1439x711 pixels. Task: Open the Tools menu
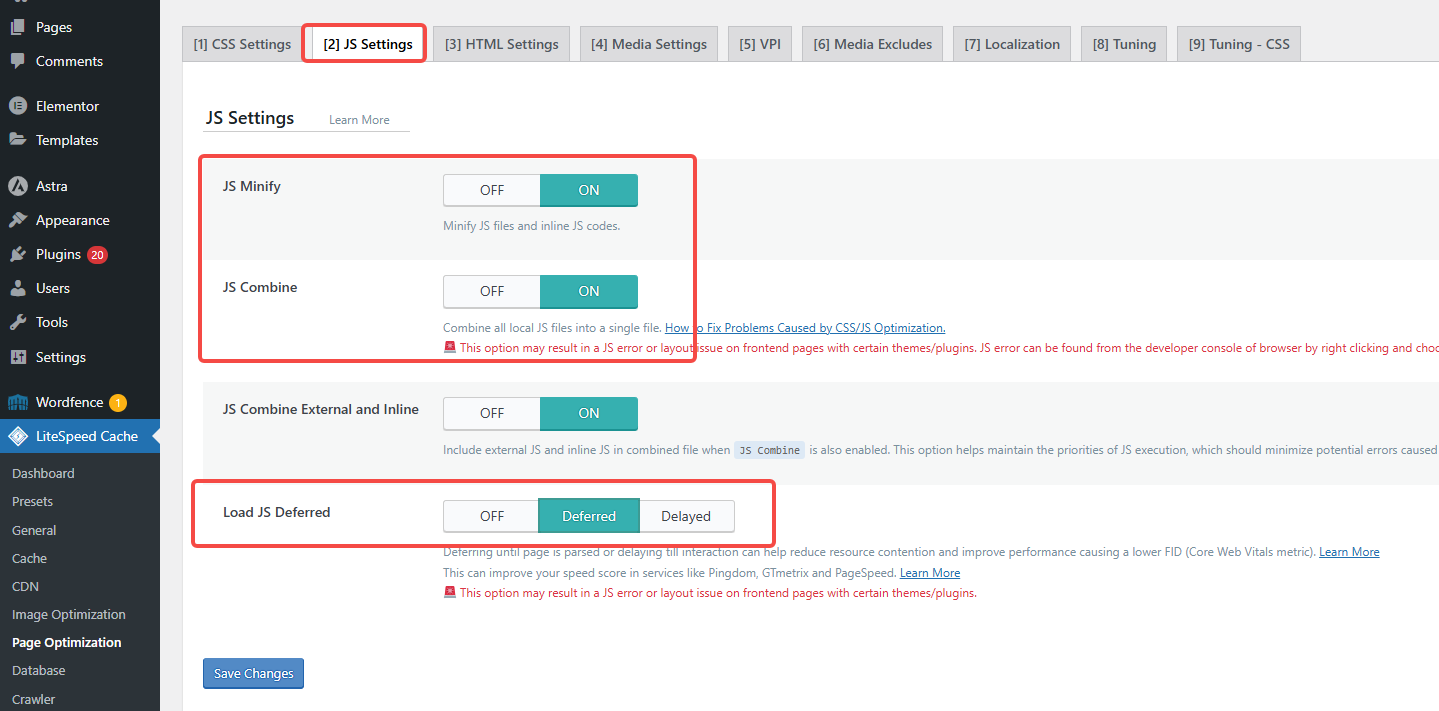click(47, 322)
